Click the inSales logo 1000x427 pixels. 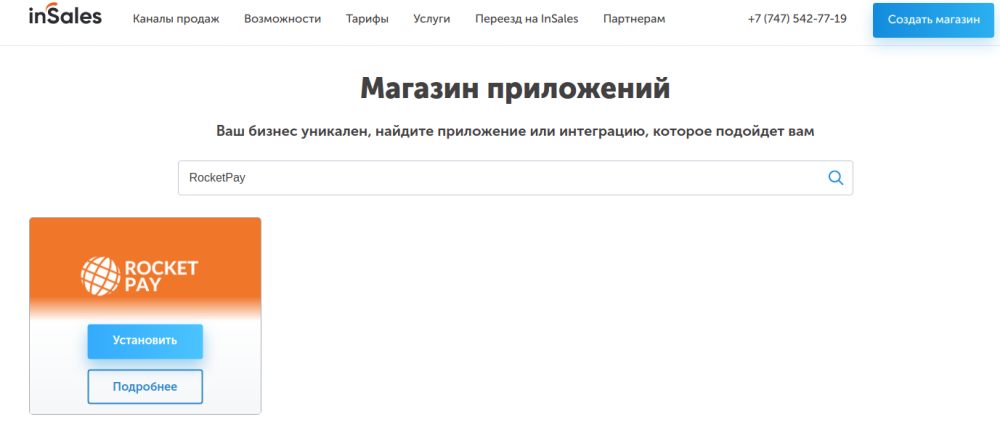(x=65, y=15)
